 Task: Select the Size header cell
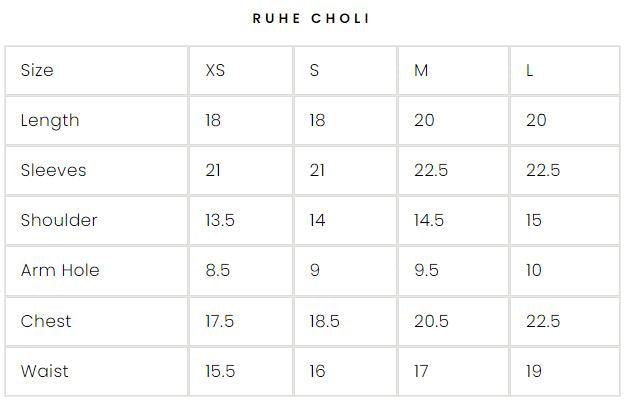pos(37,70)
